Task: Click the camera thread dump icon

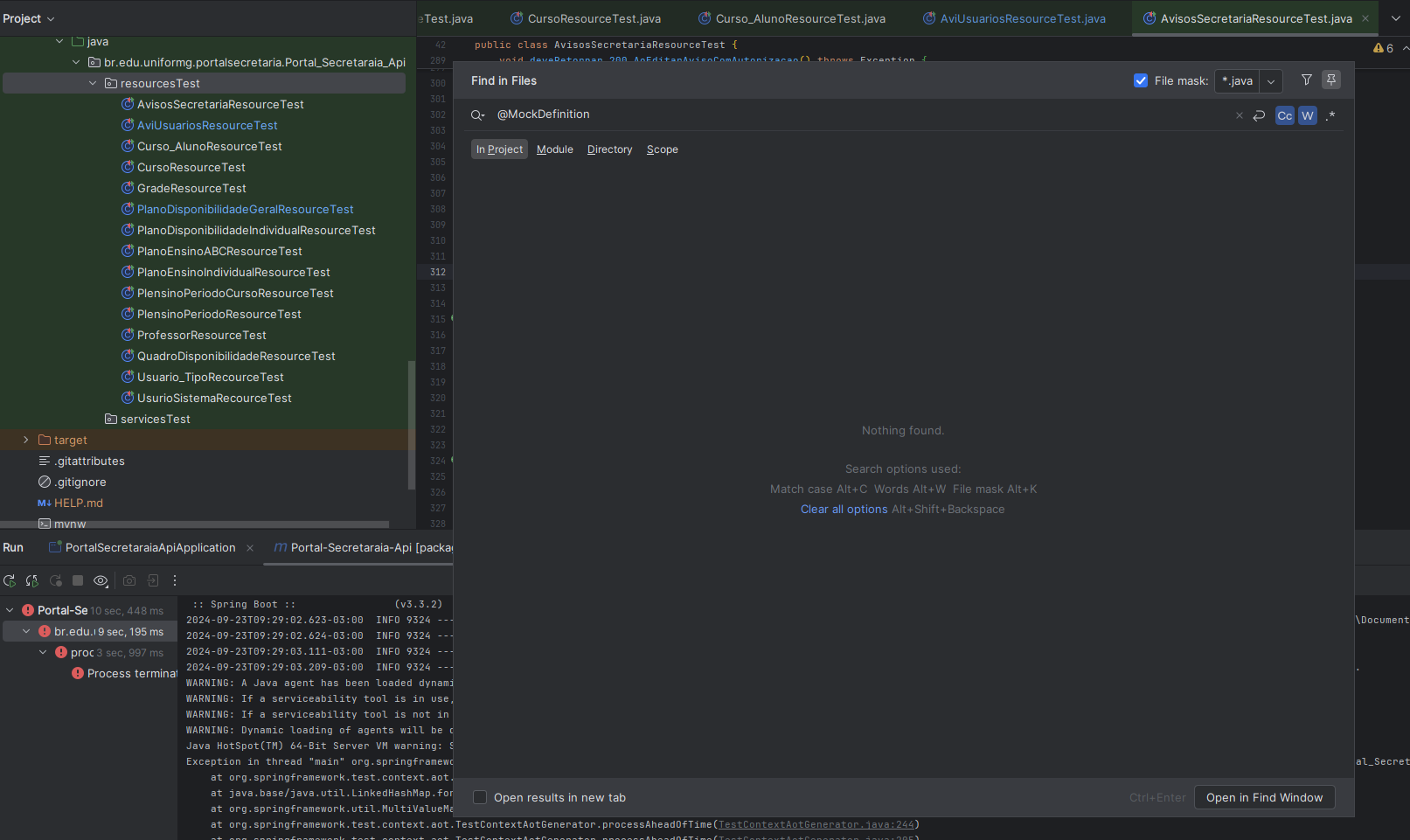Action: [x=129, y=580]
